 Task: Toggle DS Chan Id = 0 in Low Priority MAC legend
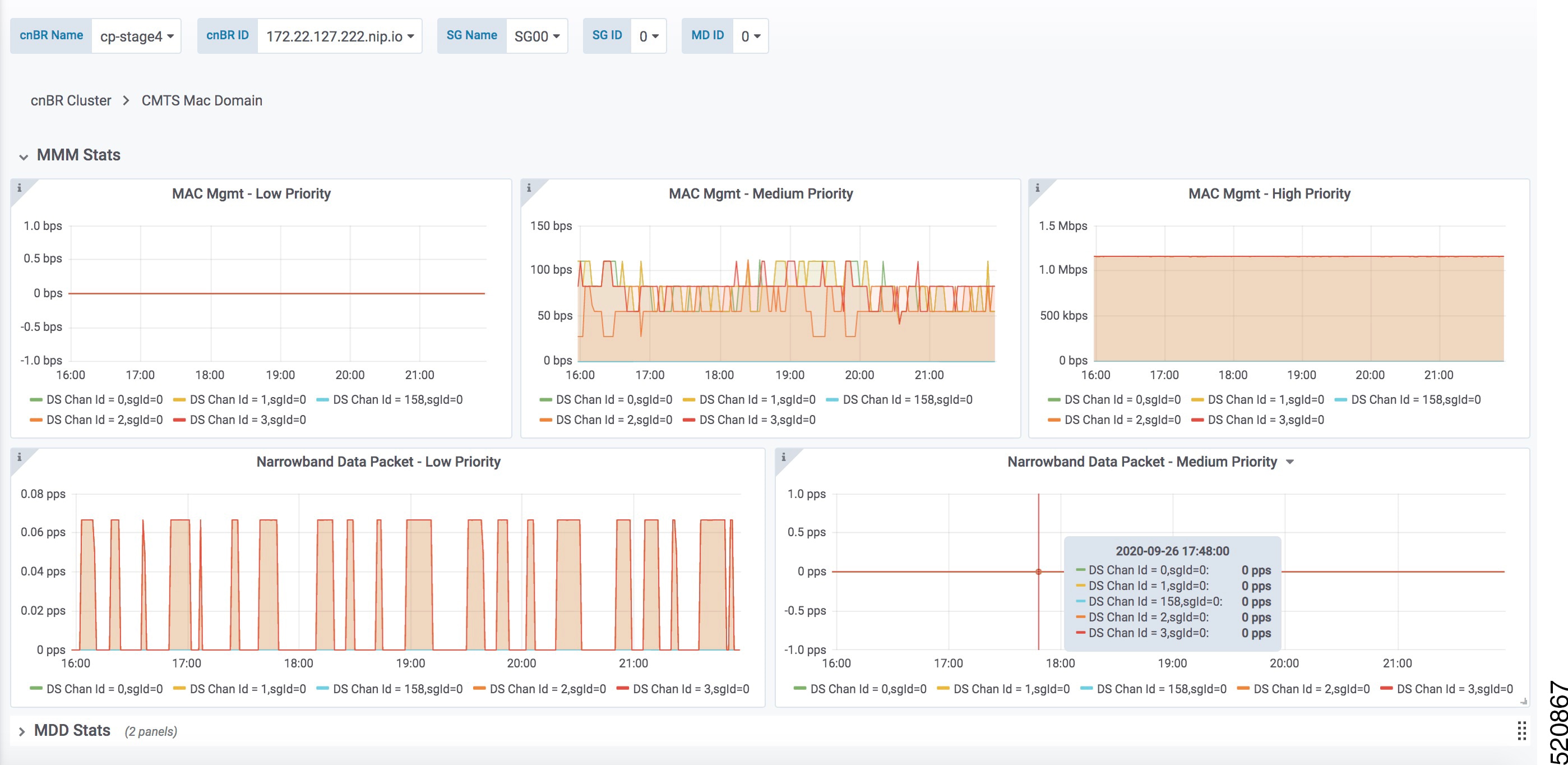pyautogui.click(x=105, y=399)
